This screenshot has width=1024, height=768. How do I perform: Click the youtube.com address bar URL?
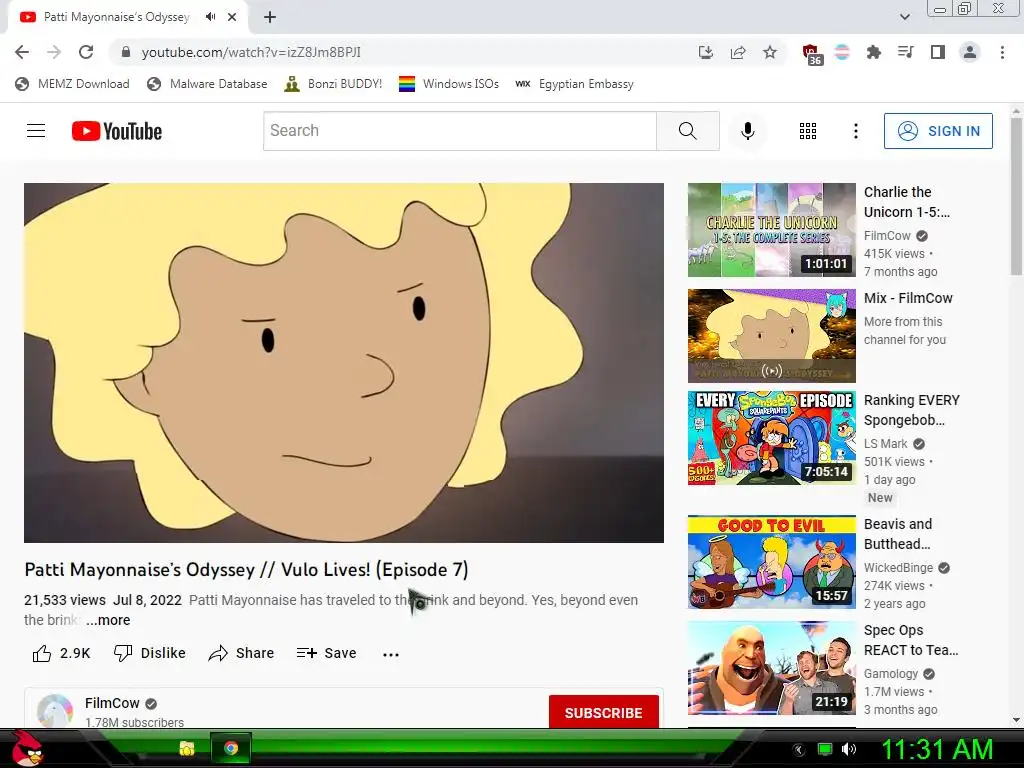pos(251,52)
